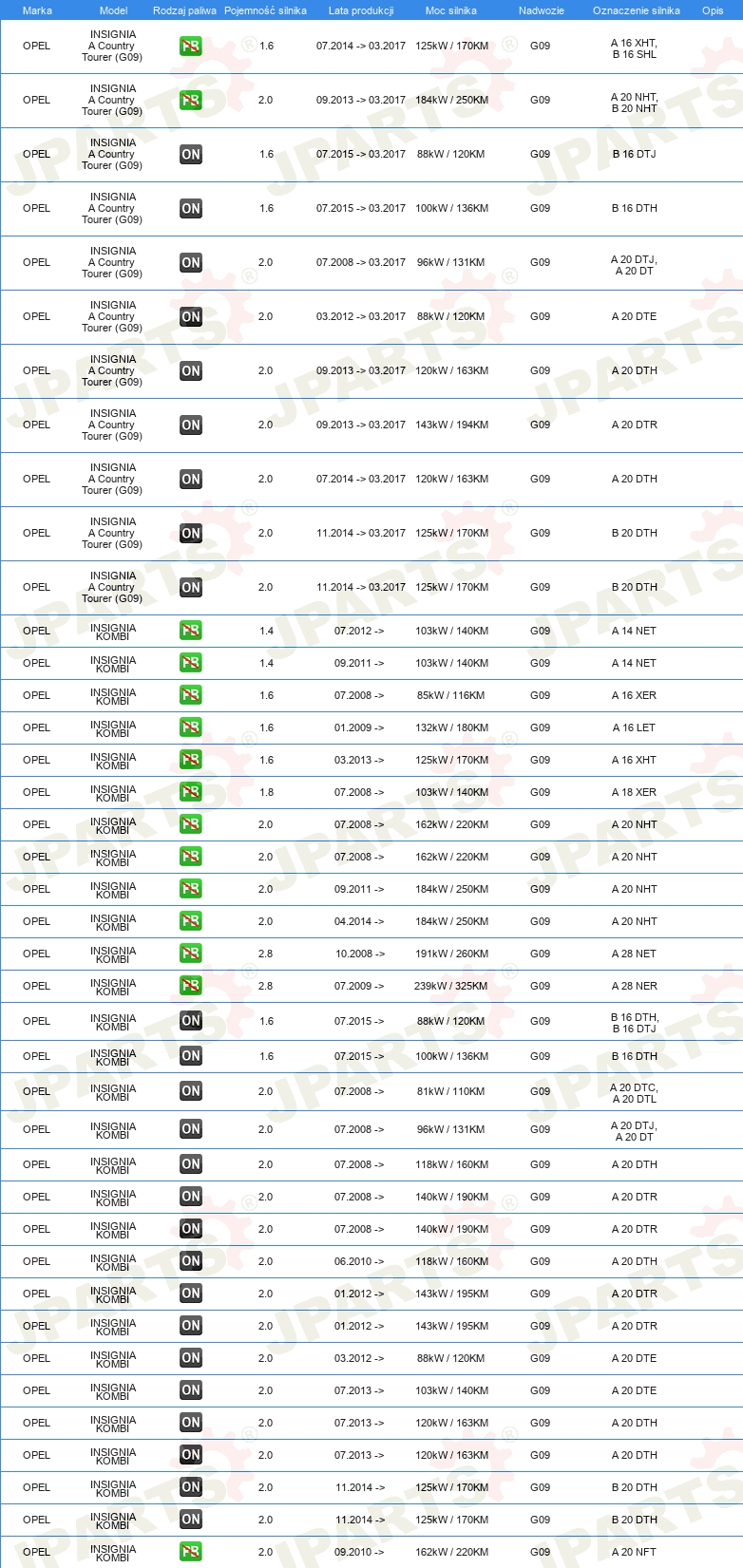This screenshot has height=1568, width=743.
Task: Select the 85kW / 116KM power cell
Action: tap(451, 695)
